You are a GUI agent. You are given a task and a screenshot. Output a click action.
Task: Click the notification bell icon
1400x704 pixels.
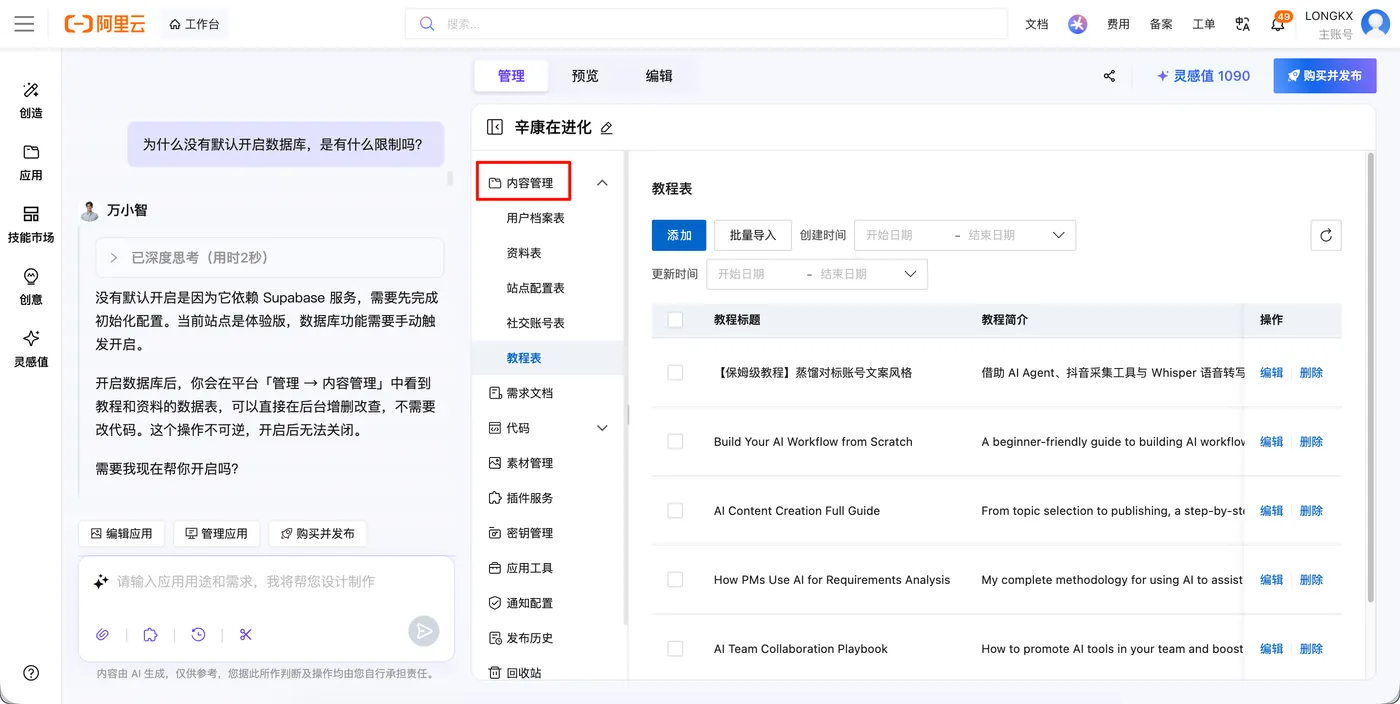point(1277,24)
